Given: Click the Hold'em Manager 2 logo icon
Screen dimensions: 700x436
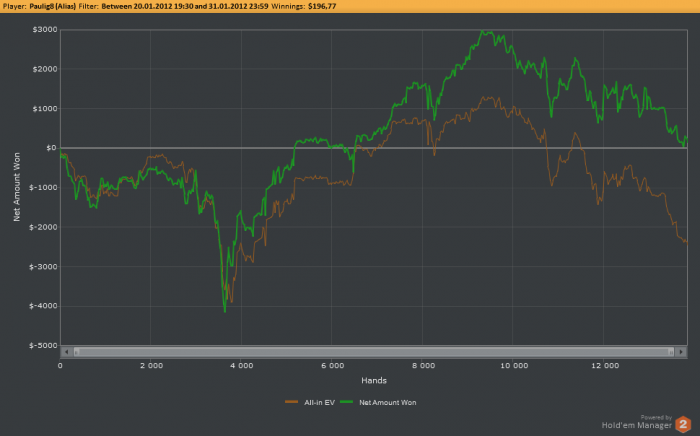Looking at the screenshot, I should pos(683,424).
